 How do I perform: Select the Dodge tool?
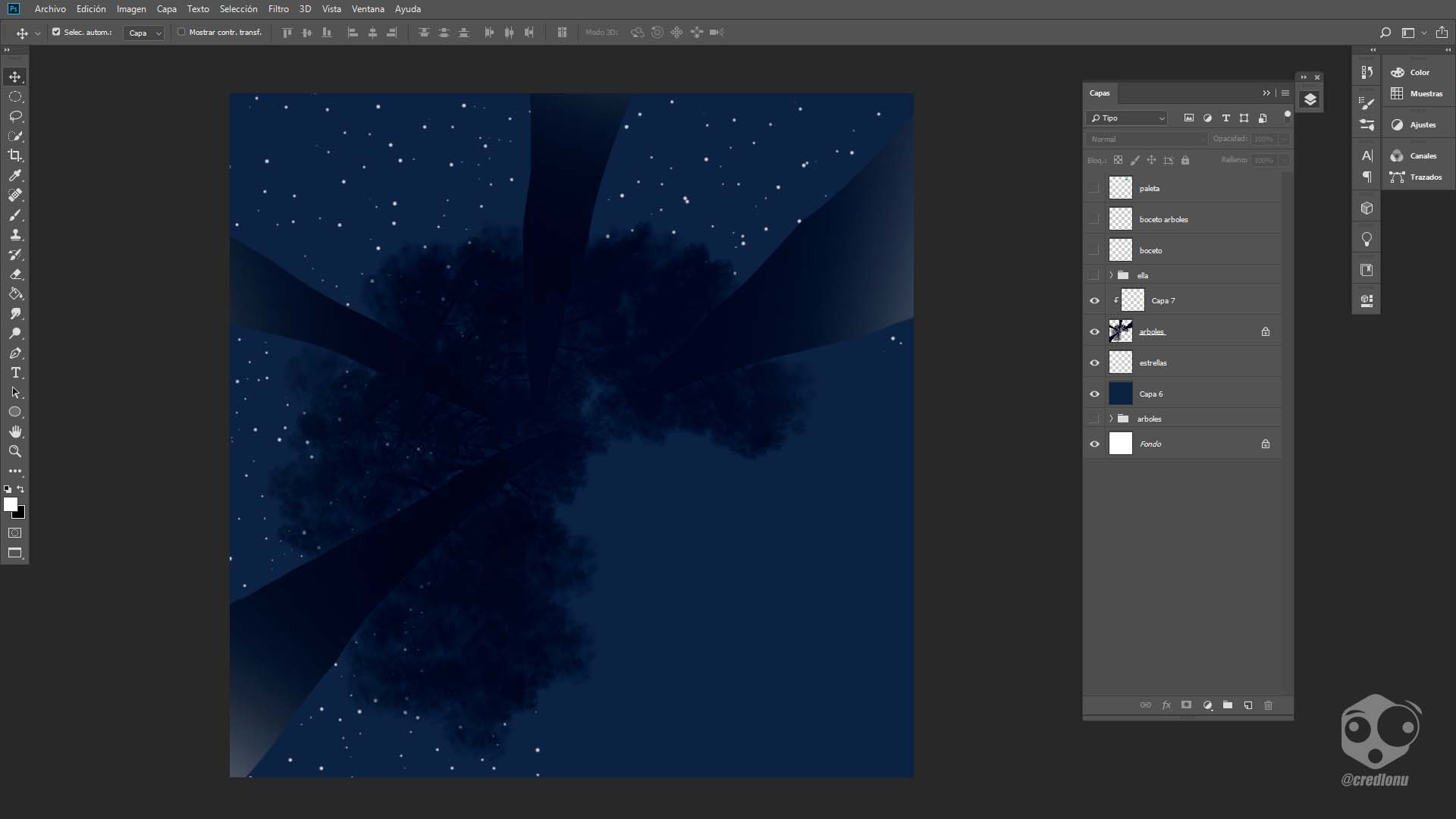[x=15, y=333]
